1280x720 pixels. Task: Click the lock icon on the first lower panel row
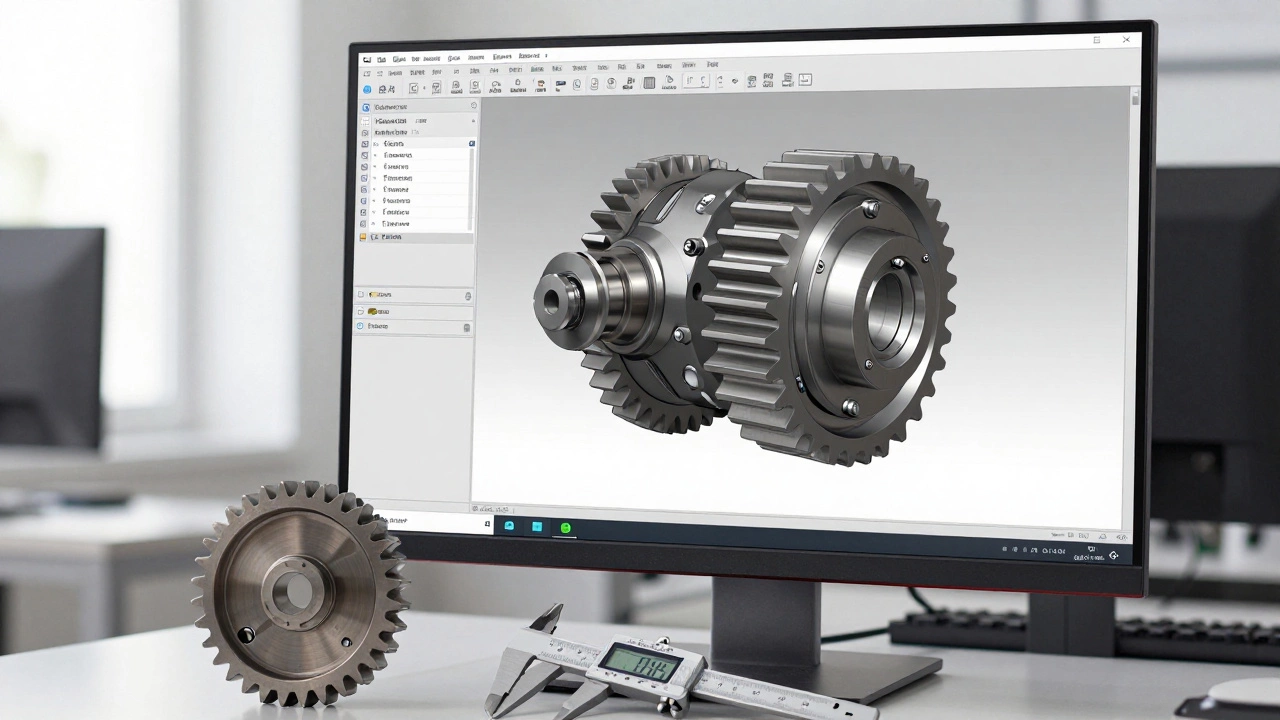tap(468, 296)
